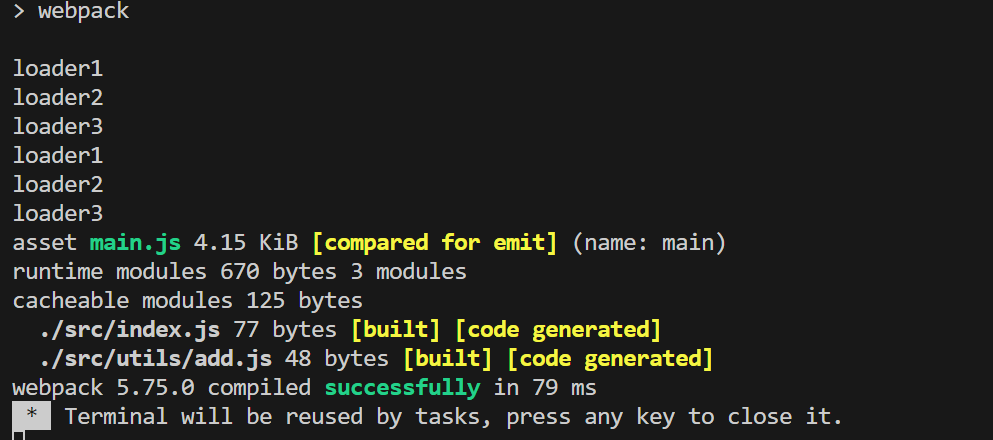Click the first "loader1" output line
The height and width of the screenshot is (440, 993).
click(x=58, y=69)
